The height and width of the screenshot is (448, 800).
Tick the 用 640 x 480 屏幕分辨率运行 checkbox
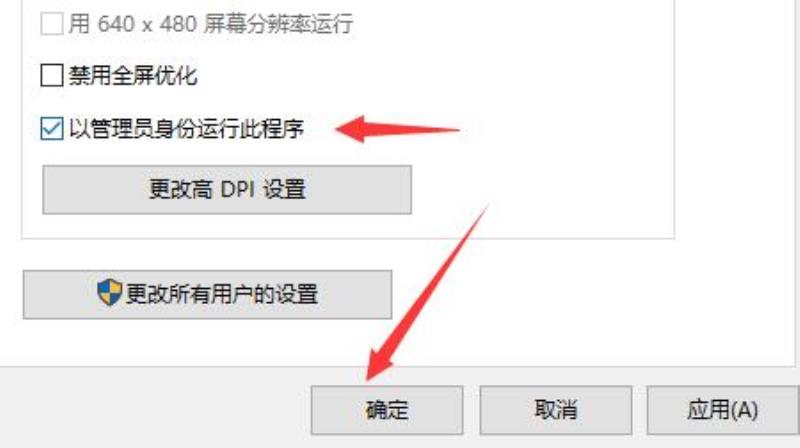(x=52, y=23)
